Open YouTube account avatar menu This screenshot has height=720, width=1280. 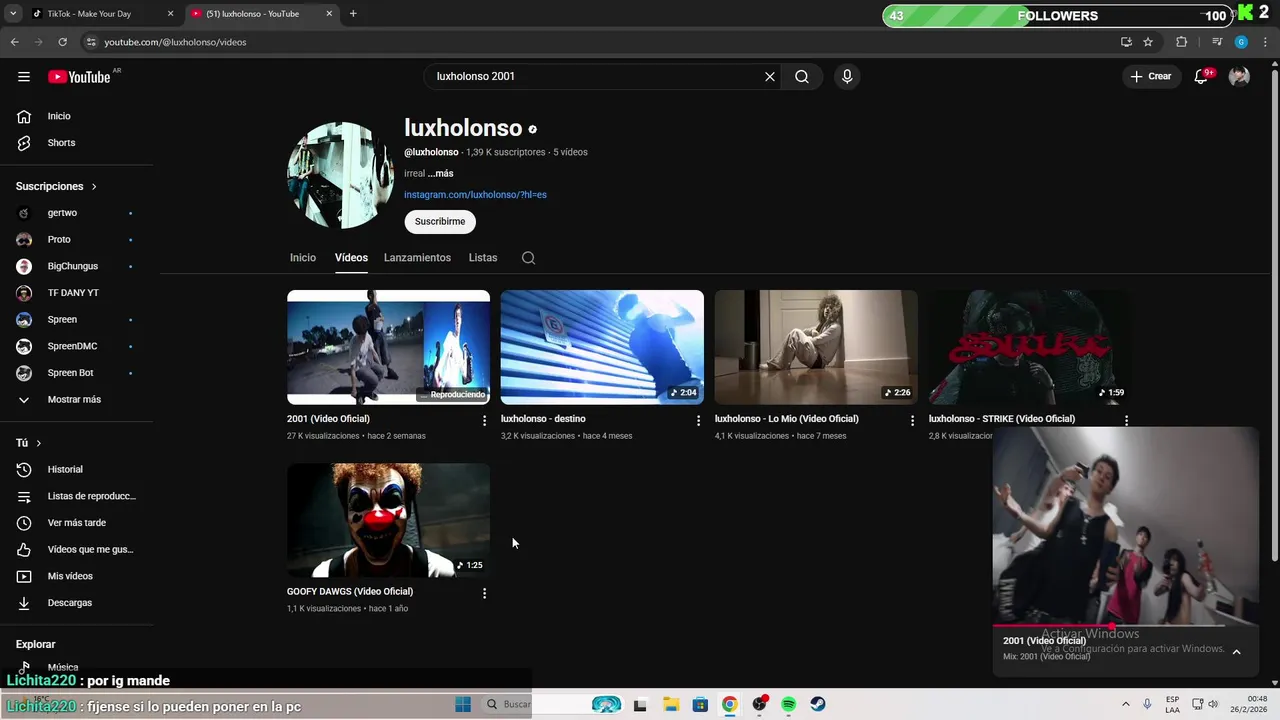1239,77
